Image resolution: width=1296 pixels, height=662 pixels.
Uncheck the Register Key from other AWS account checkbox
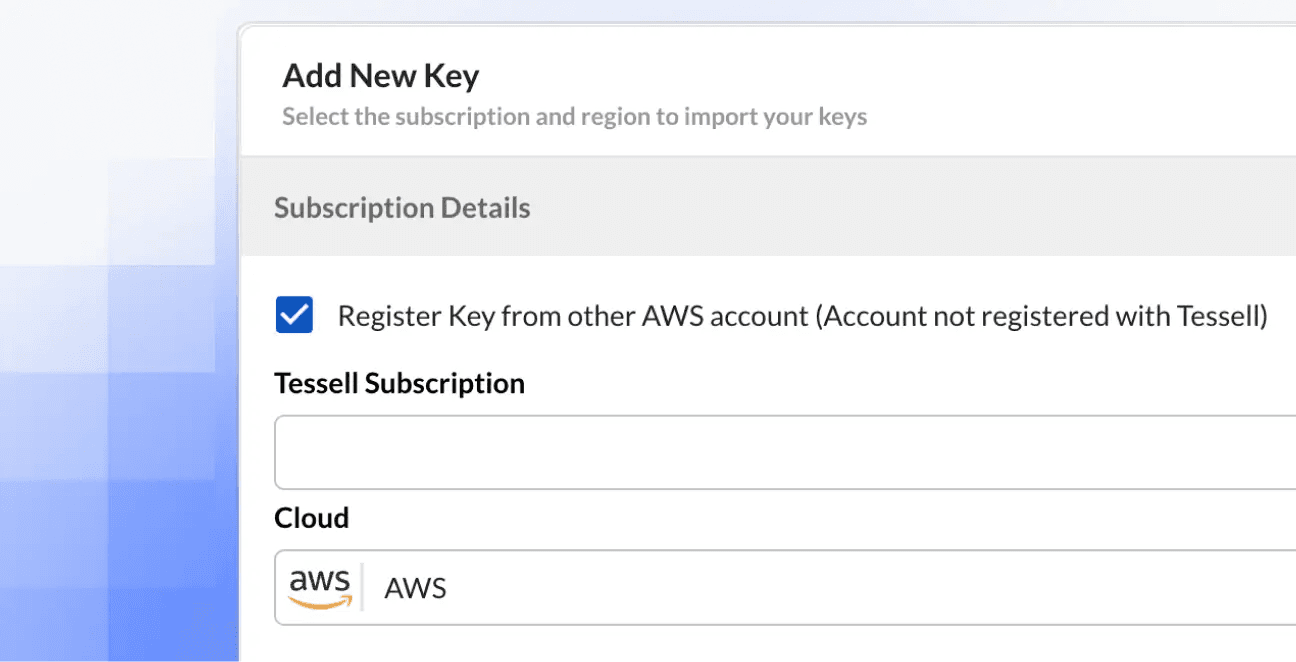pos(294,315)
